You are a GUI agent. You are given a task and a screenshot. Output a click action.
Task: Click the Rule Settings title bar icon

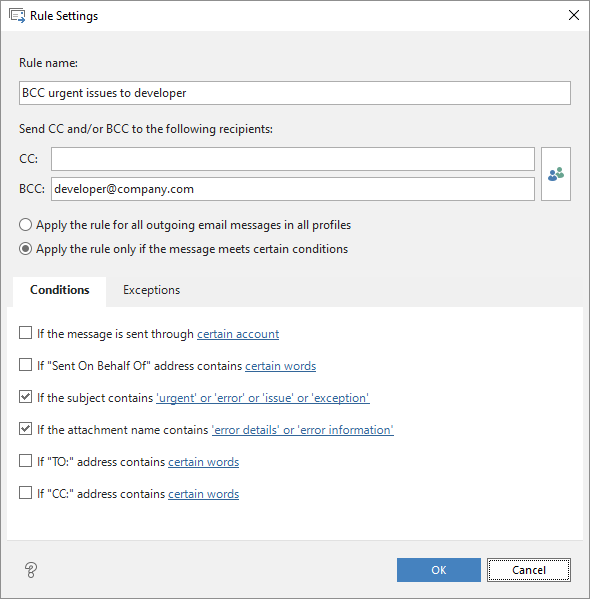pos(17,16)
